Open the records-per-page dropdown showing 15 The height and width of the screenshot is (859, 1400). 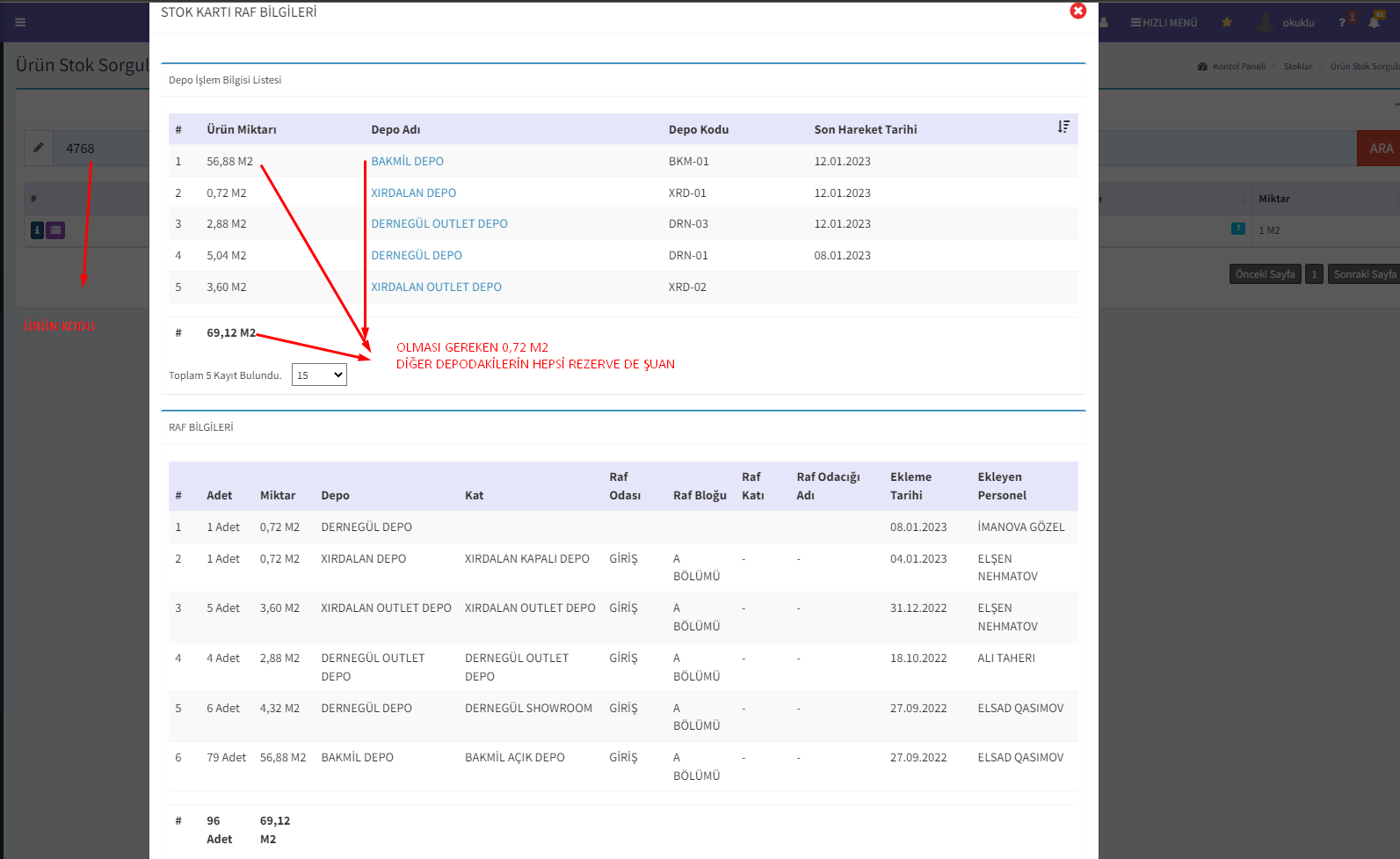click(x=319, y=375)
